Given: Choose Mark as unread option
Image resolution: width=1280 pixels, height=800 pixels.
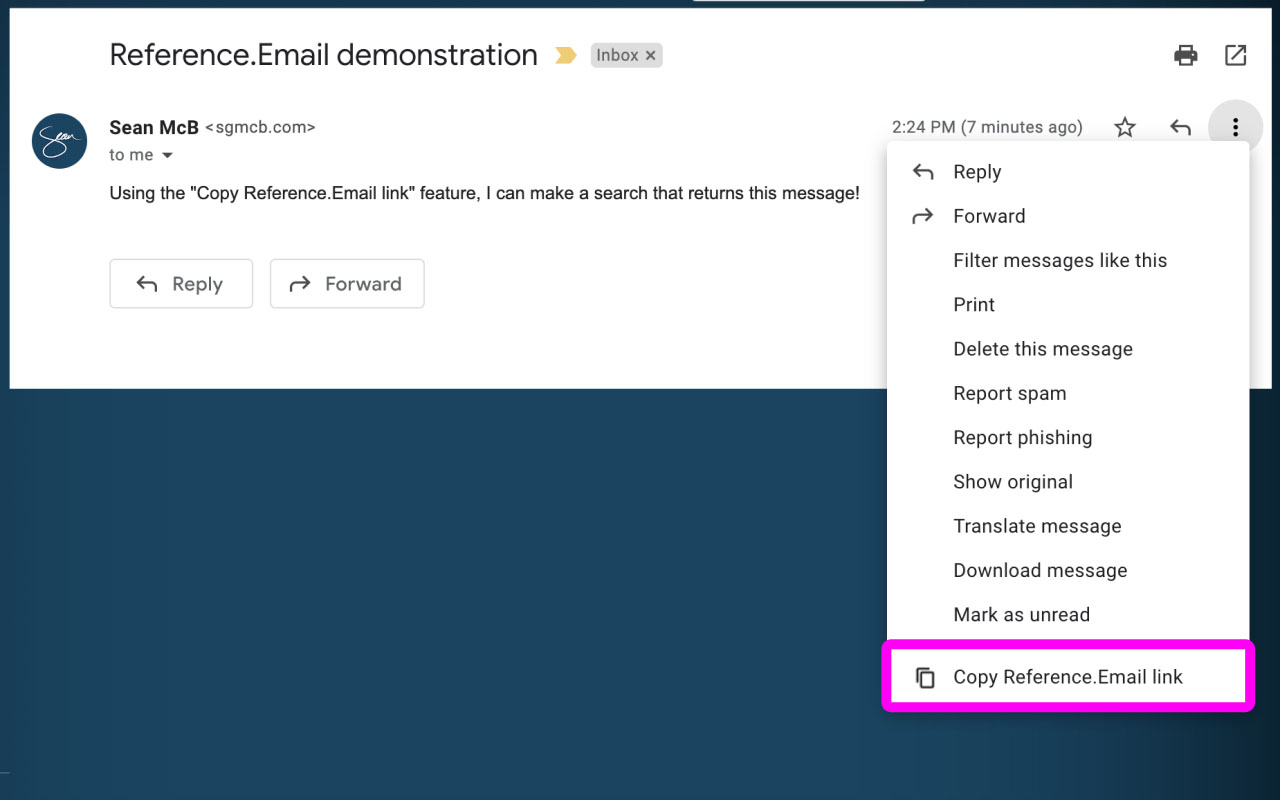Looking at the screenshot, I should [x=1021, y=615].
